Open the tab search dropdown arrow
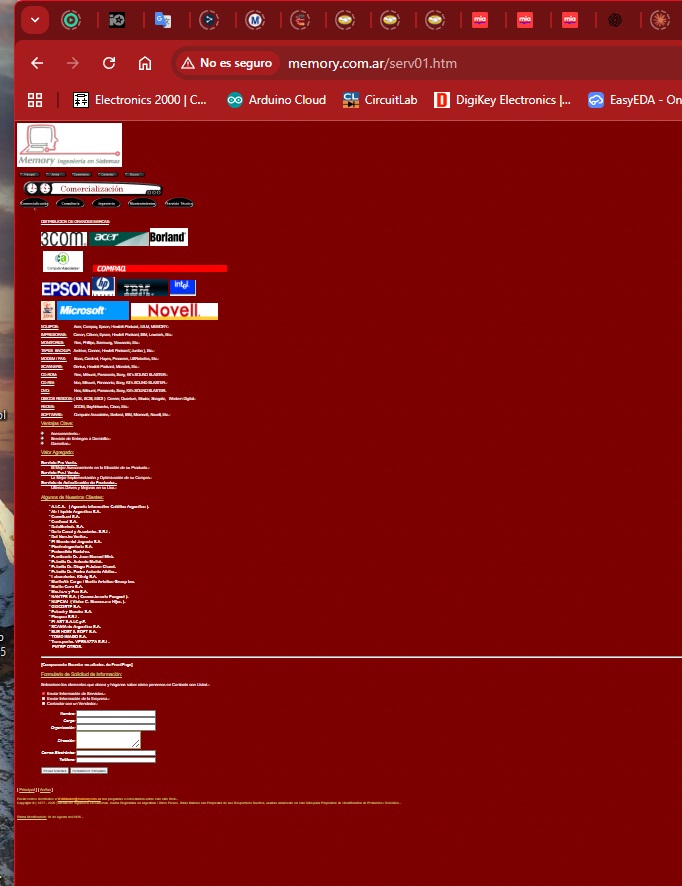This screenshot has width=682, height=886. point(35,20)
